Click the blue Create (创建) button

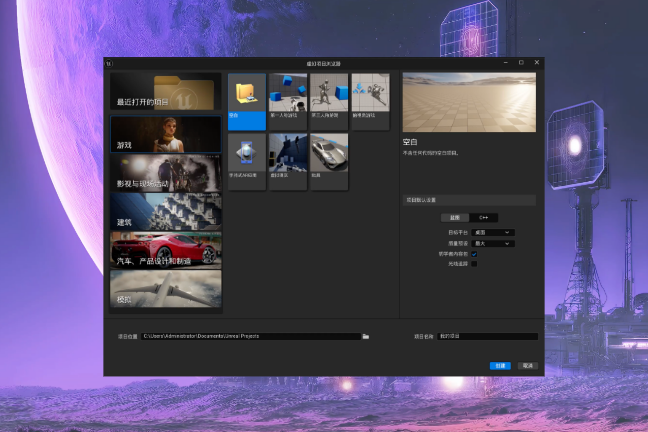point(500,365)
